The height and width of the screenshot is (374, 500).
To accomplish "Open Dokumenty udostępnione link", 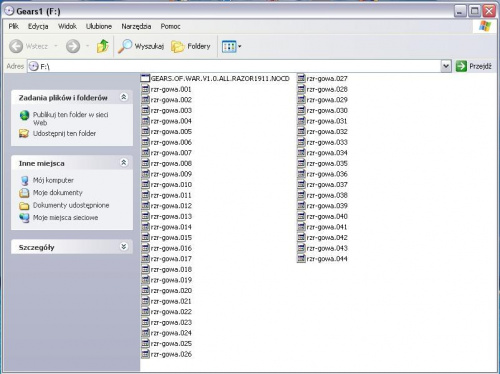I will [x=71, y=205].
